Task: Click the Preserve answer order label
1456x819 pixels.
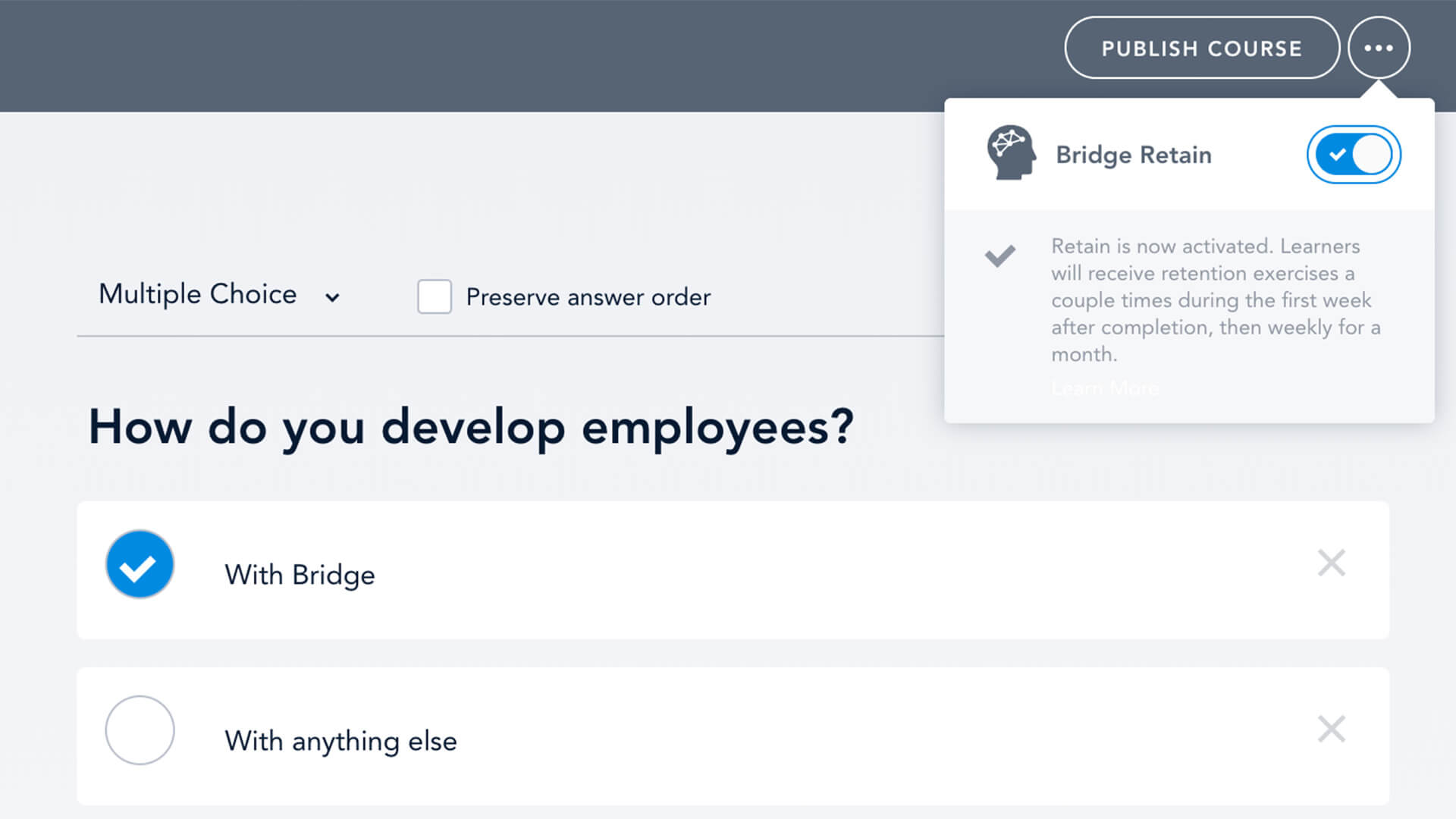Action: (x=588, y=297)
